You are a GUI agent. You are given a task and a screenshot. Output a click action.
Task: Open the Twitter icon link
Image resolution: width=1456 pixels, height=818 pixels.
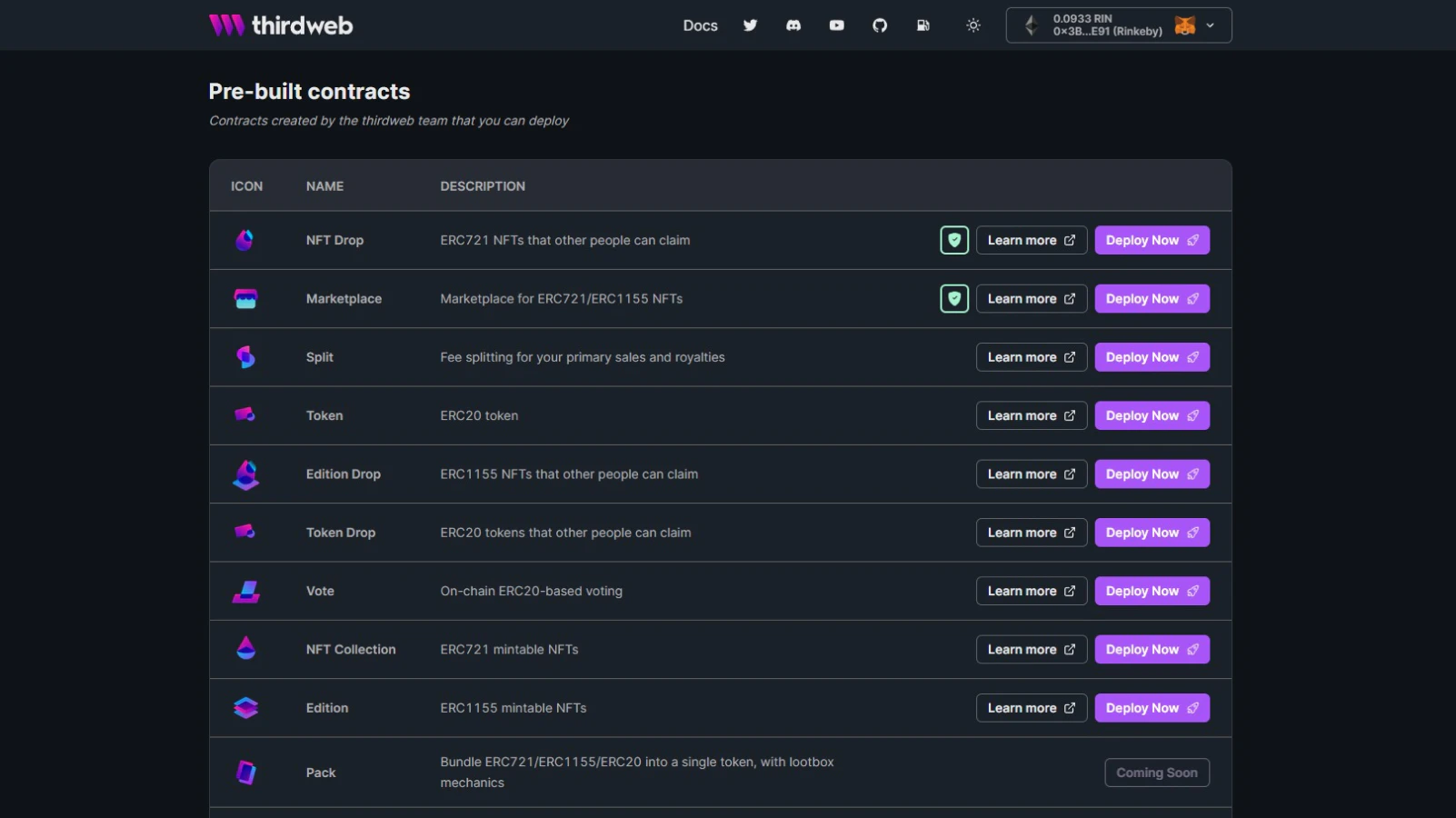tap(750, 25)
